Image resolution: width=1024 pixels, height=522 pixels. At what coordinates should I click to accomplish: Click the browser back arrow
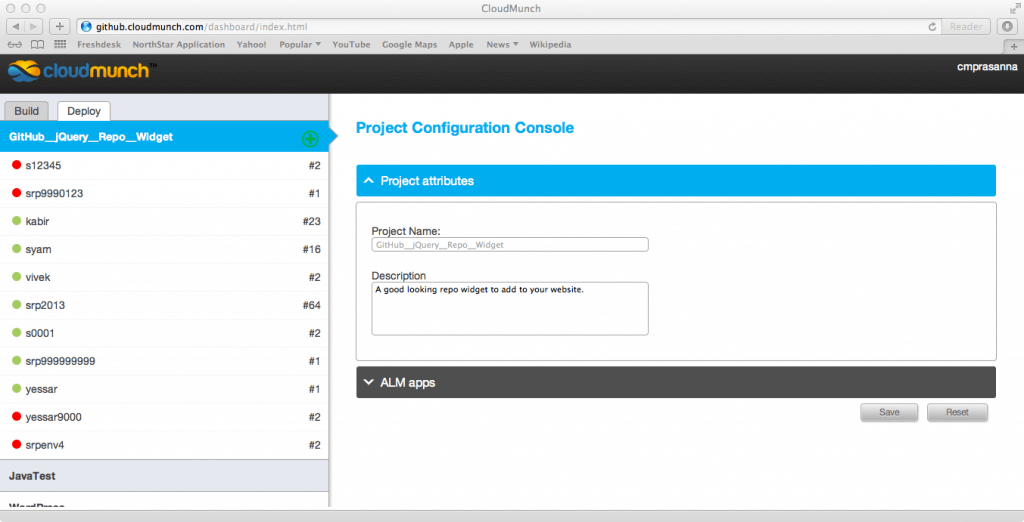16,26
